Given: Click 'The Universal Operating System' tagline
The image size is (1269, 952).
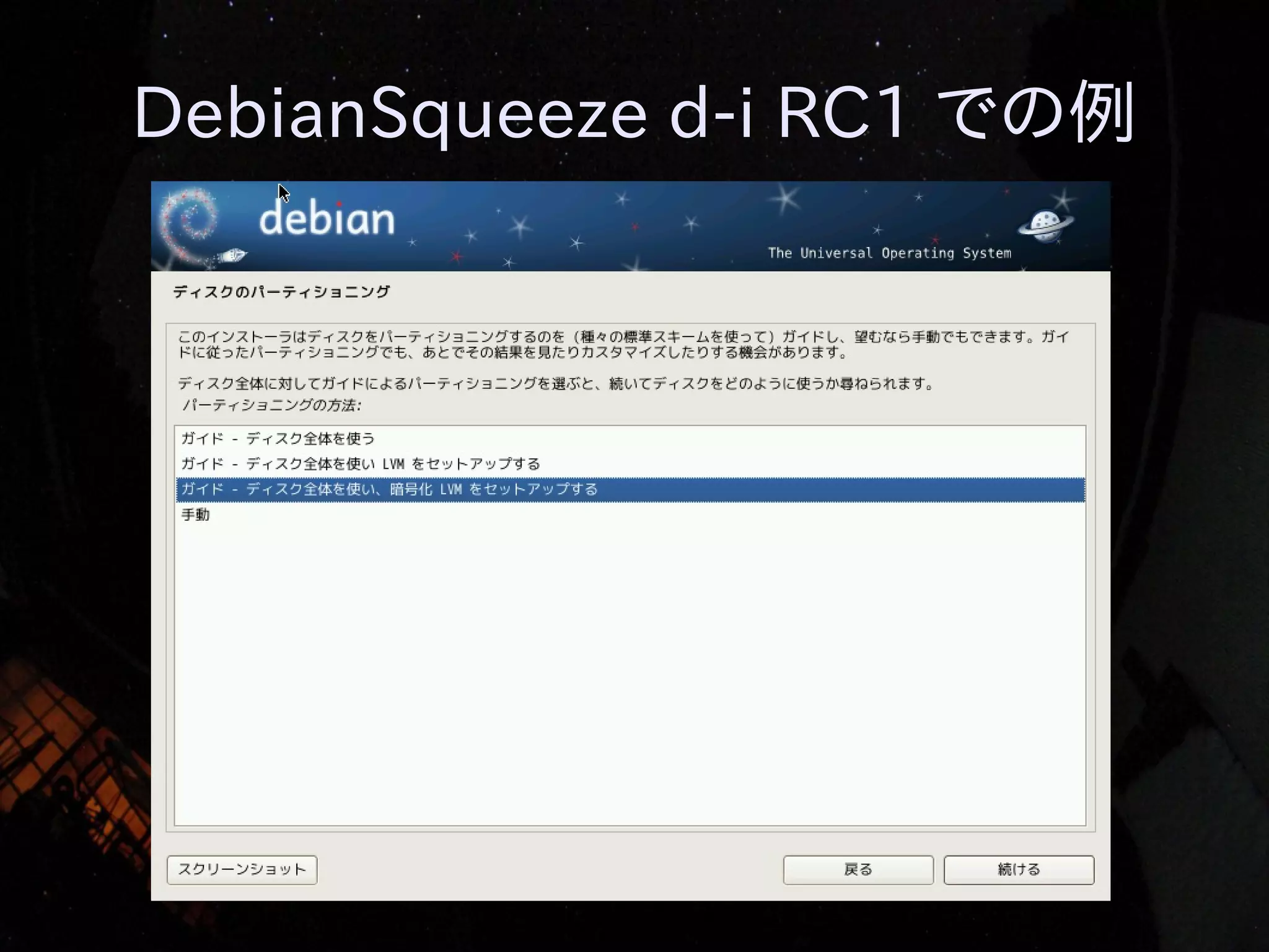Looking at the screenshot, I should pos(889,253).
